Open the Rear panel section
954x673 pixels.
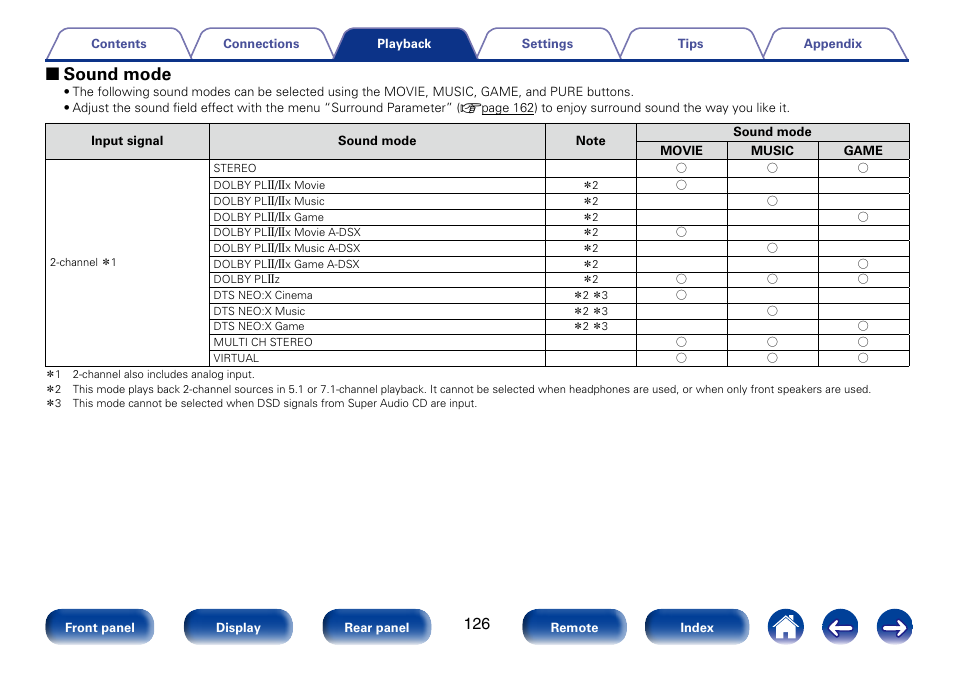(x=377, y=627)
